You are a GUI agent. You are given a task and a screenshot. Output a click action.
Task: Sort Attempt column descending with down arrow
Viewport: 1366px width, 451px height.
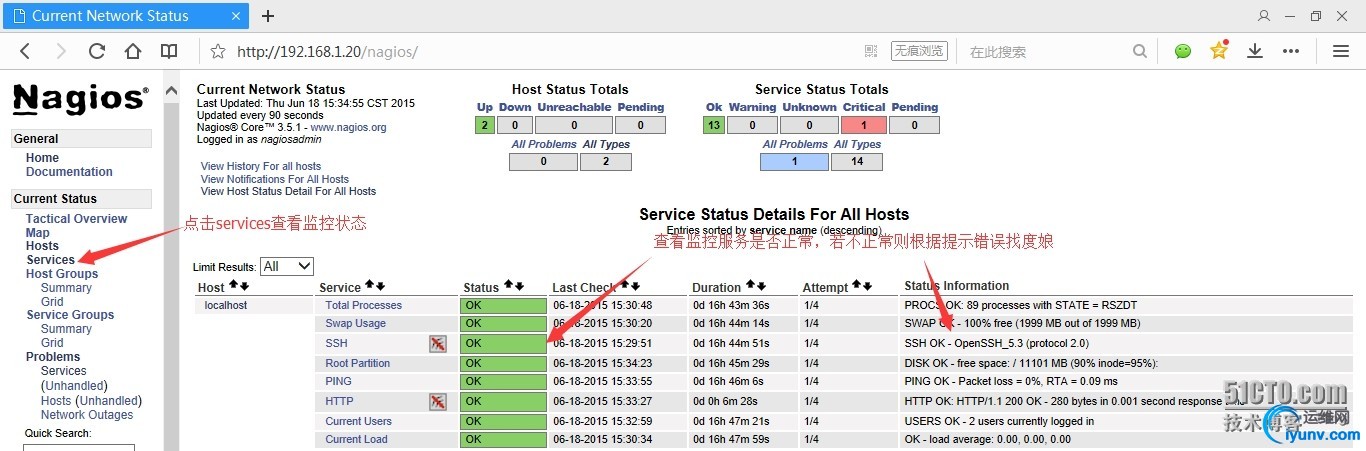pos(868,286)
